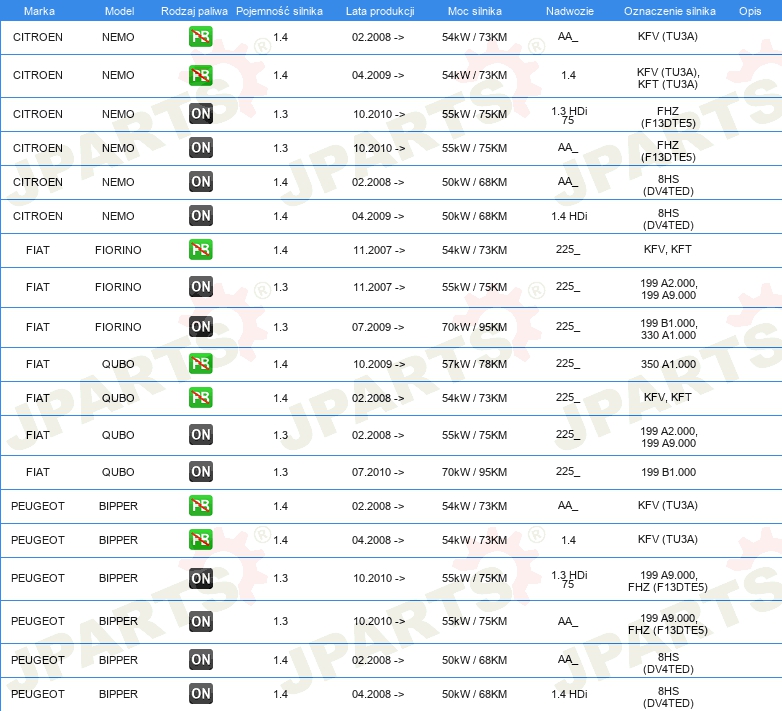Select the 350 A1.000 engine code cell
This screenshot has height=711, width=782.
(668, 364)
